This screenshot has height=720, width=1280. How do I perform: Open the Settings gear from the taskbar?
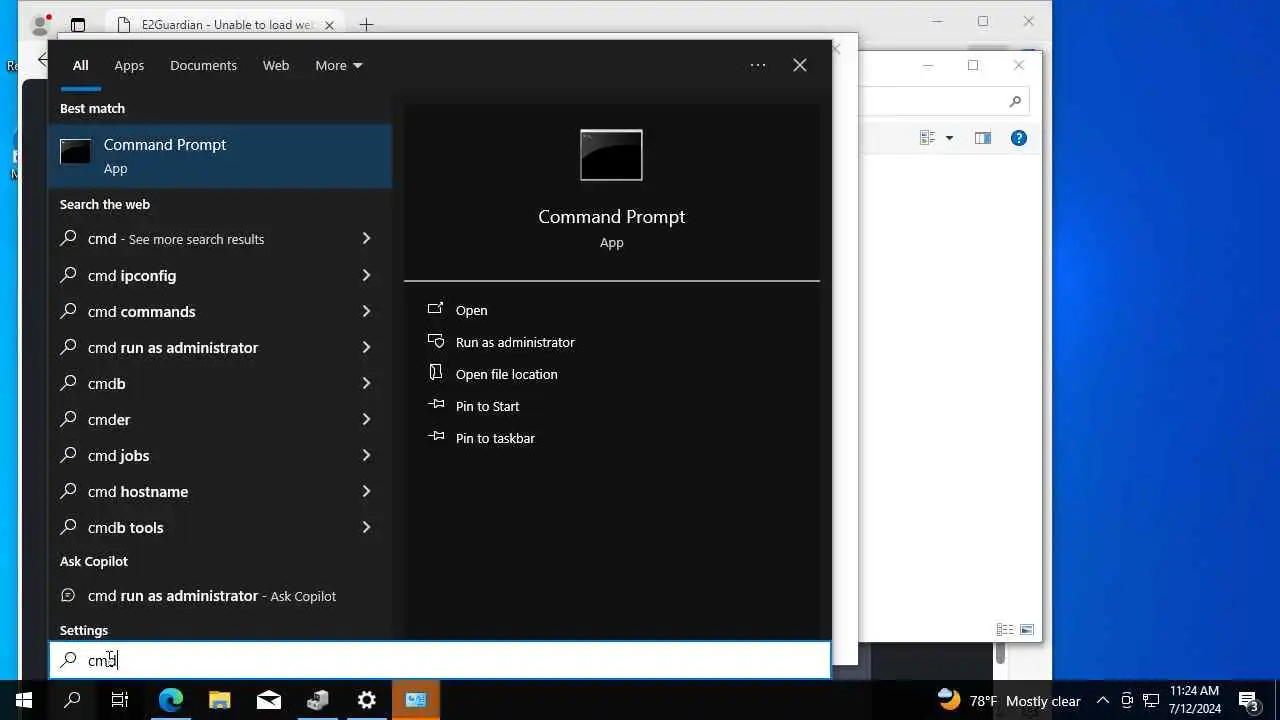[367, 700]
